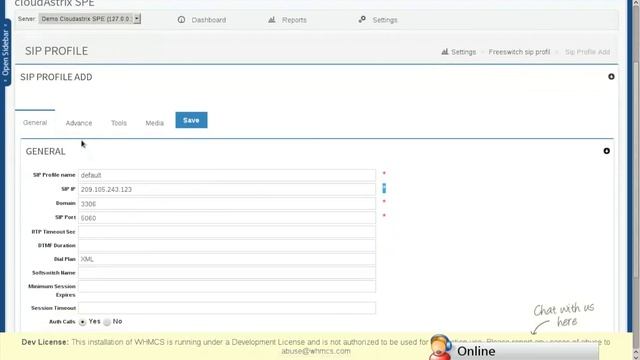Click the SIP PROFILE page heading
Screen dimensions: 640x360
point(56,51)
